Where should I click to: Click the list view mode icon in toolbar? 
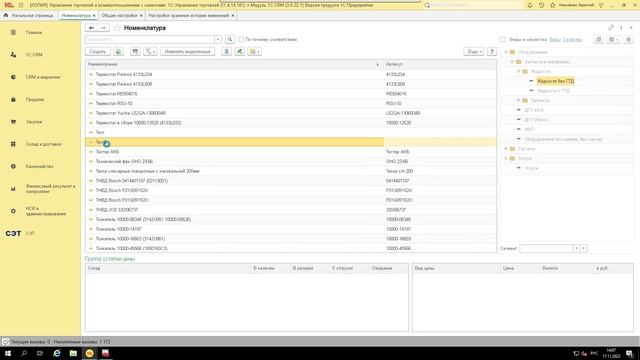click(135, 52)
